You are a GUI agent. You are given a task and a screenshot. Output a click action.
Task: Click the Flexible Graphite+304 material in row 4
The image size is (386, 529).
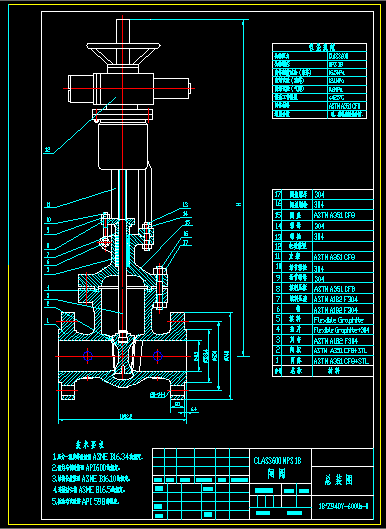click(x=341, y=330)
